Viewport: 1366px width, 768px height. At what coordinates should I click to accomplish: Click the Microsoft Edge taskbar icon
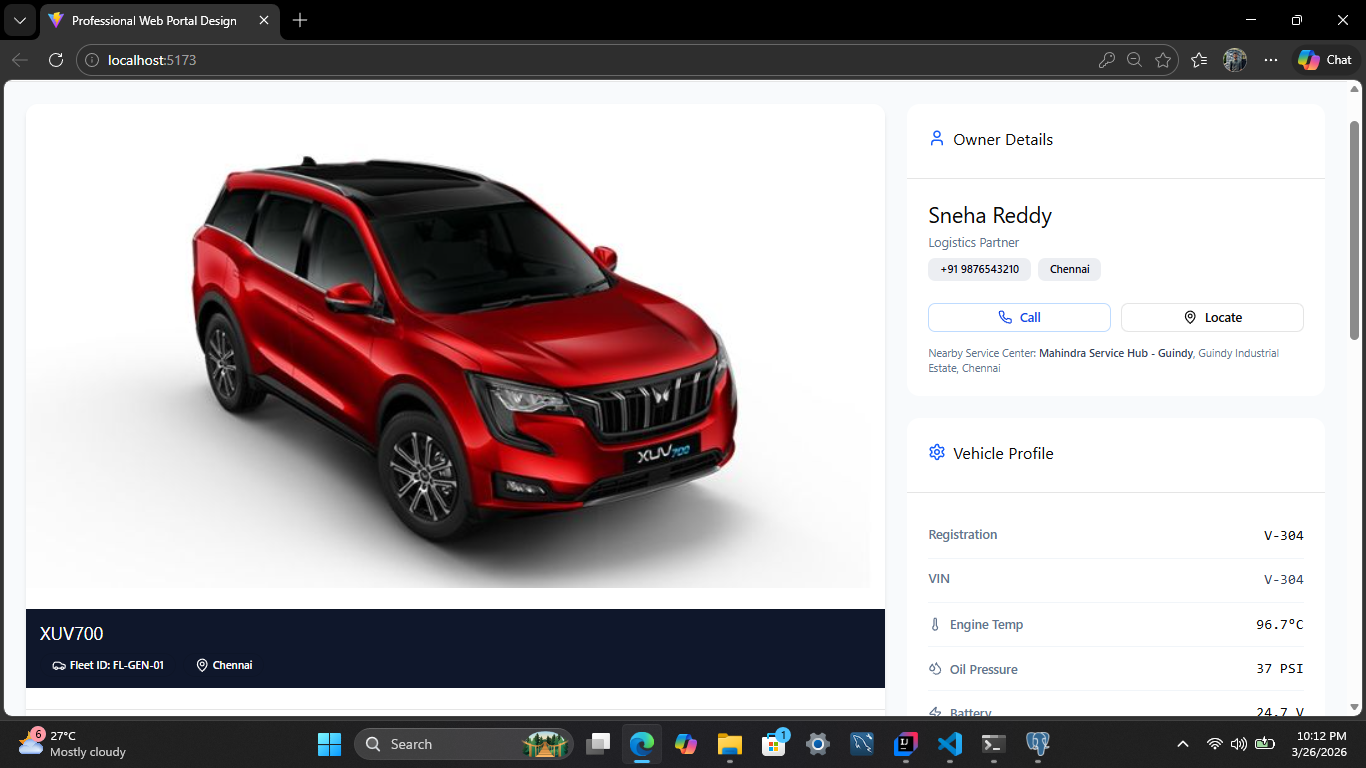tap(641, 744)
